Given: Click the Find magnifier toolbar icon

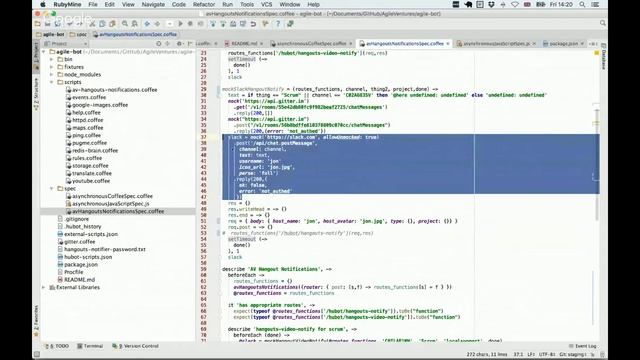Looking at the screenshot, I should [124, 24].
